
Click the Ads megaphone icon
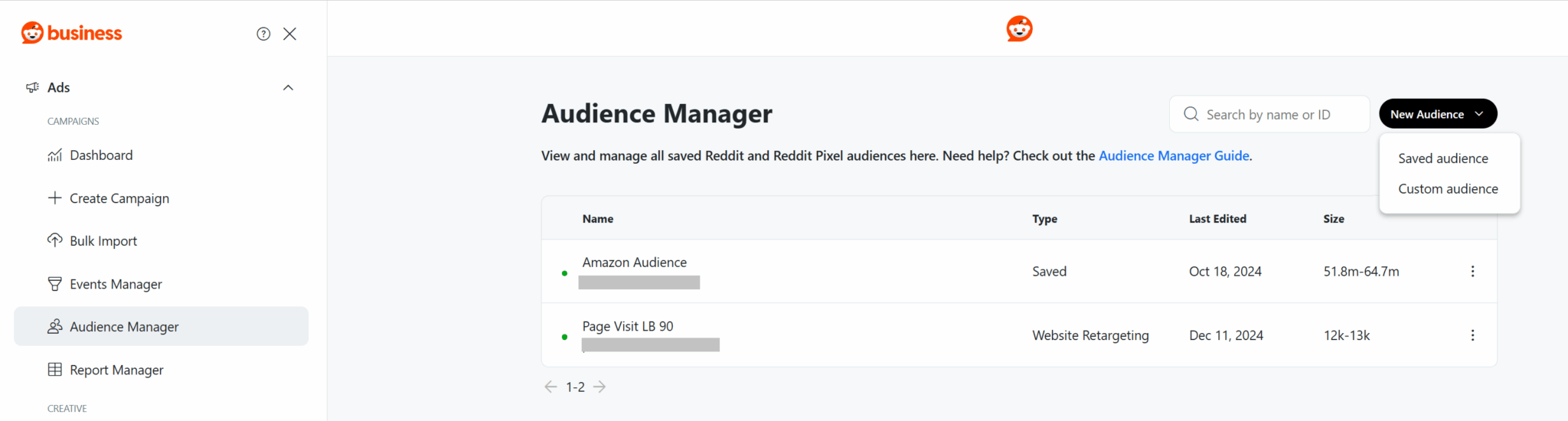[x=32, y=87]
